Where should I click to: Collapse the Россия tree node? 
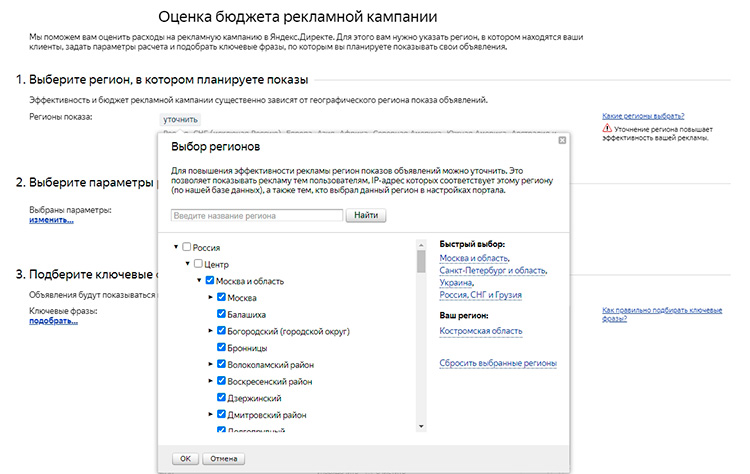pos(176,247)
